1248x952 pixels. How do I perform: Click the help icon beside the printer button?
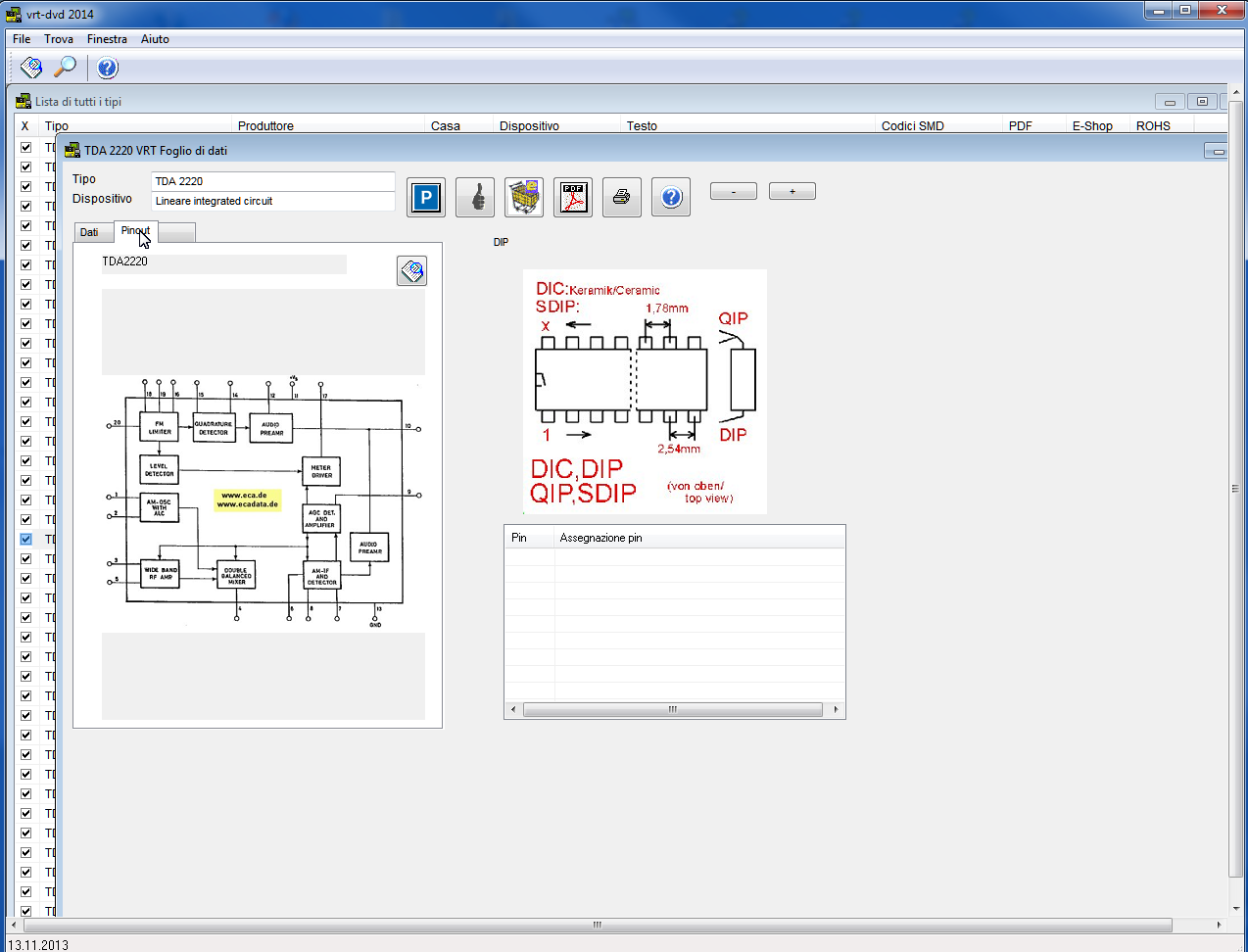click(x=671, y=198)
